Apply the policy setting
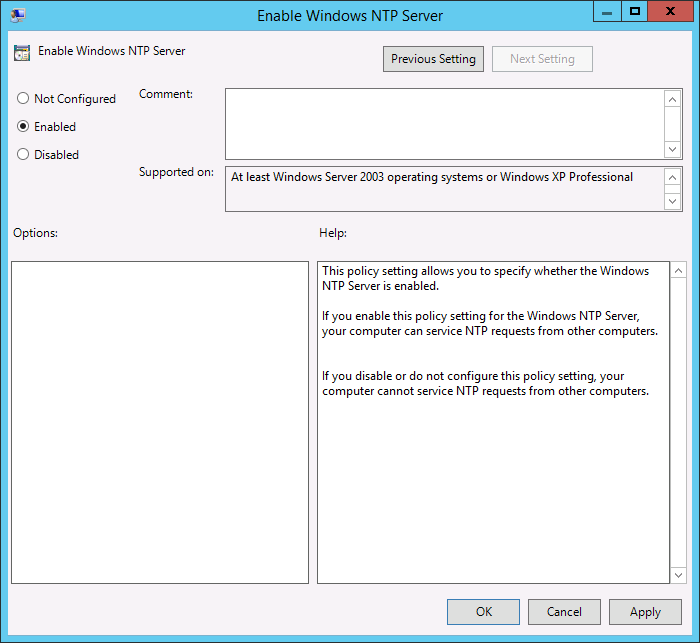This screenshot has height=643, width=700. coord(645,612)
